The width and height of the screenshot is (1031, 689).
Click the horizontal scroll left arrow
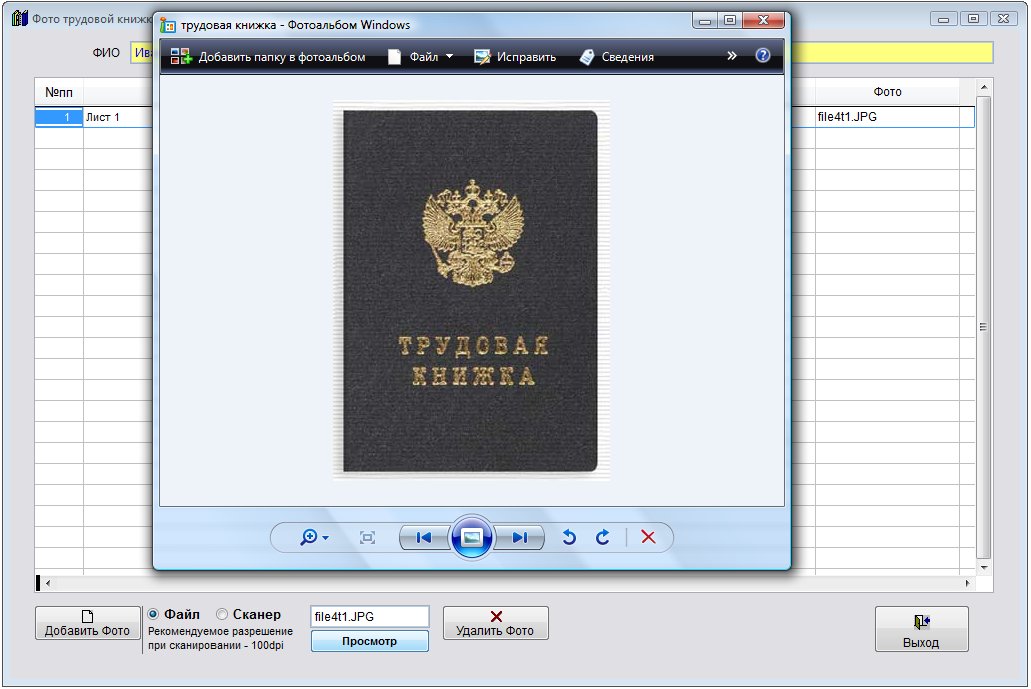coord(47,583)
